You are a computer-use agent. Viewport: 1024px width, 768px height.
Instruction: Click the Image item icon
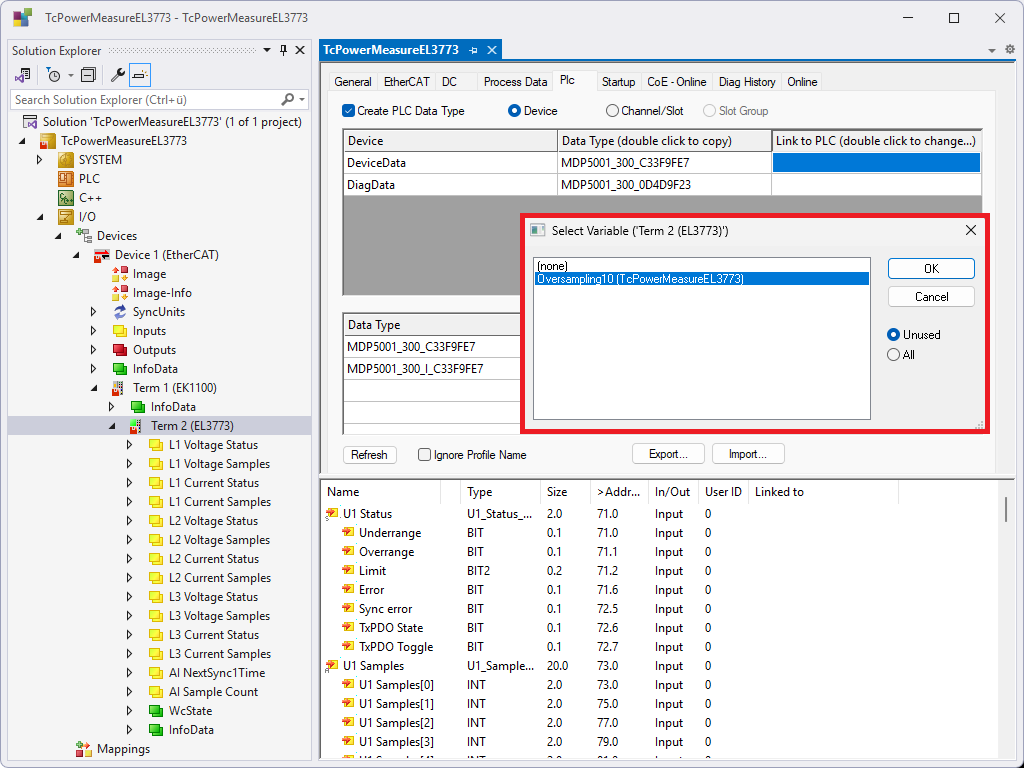(120, 274)
